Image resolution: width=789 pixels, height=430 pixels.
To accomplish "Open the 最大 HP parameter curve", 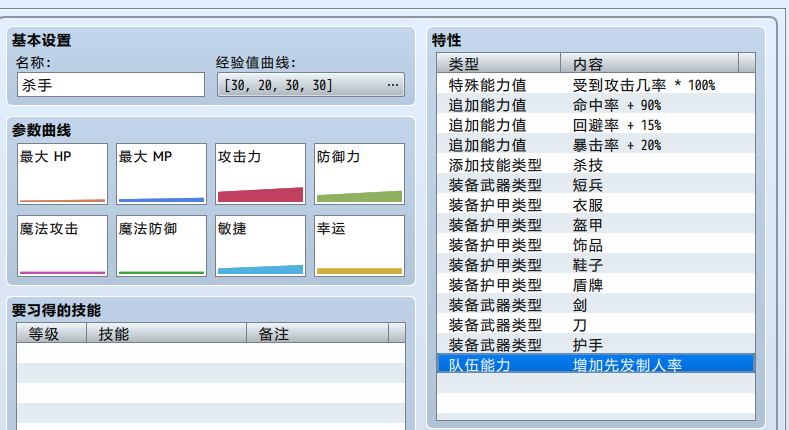I will (62, 174).
